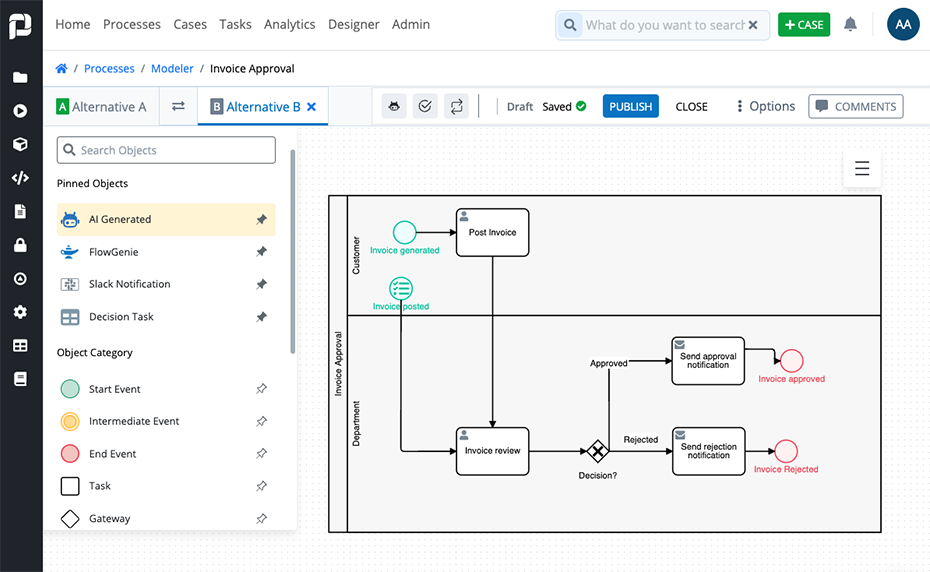Open the hamburger menu on canvas

(862, 169)
